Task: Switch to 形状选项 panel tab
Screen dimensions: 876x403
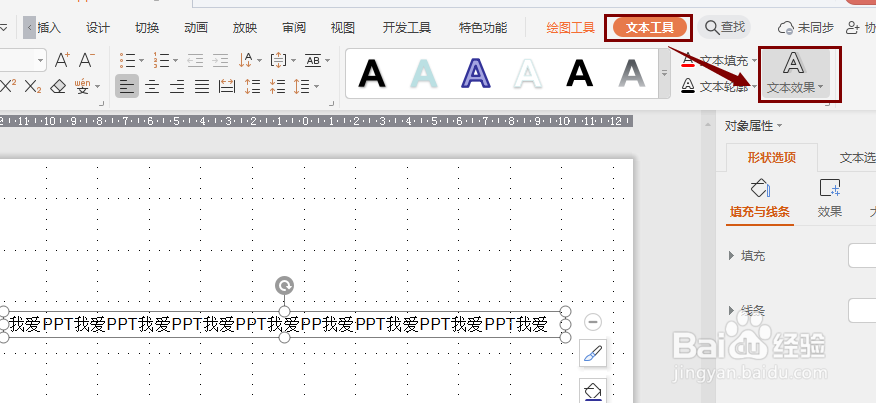Action: point(772,158)
